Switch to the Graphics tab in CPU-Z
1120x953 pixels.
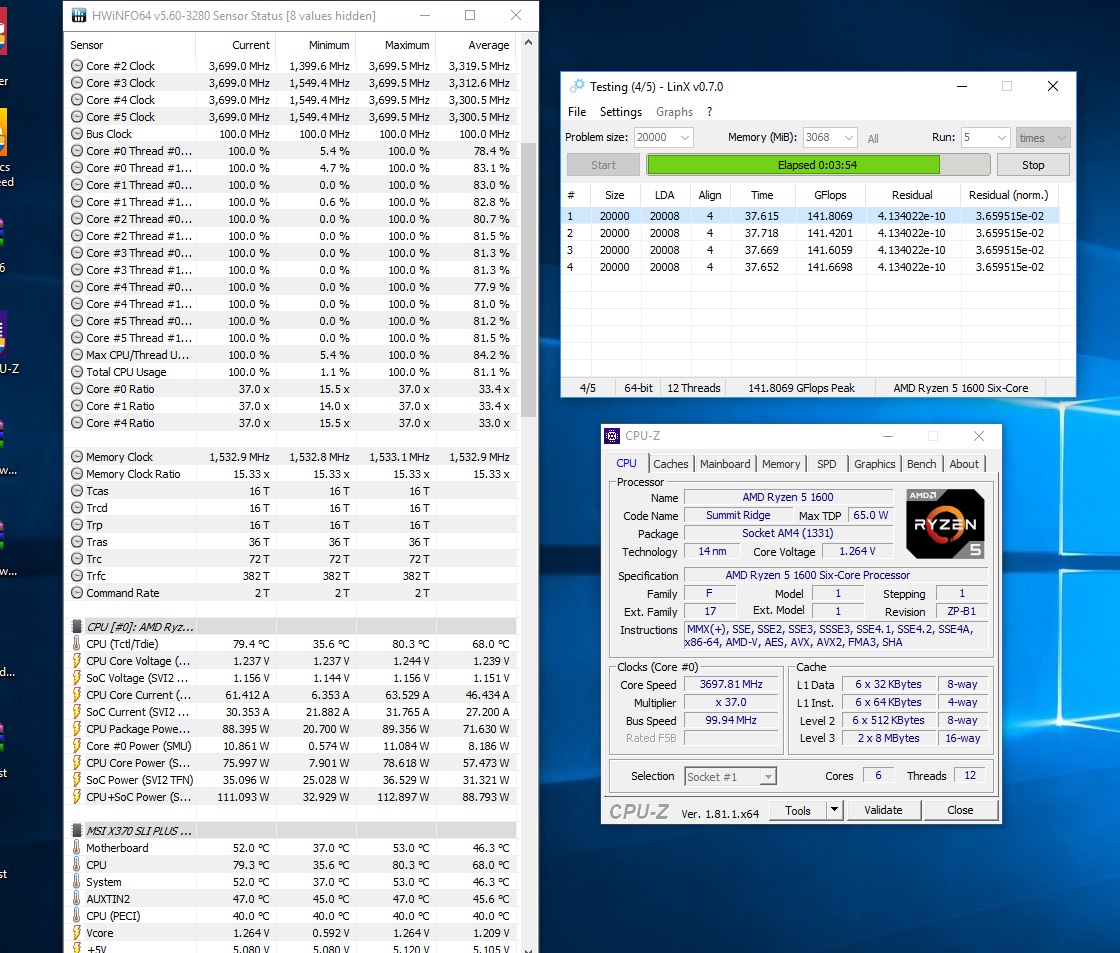(874, 464)
